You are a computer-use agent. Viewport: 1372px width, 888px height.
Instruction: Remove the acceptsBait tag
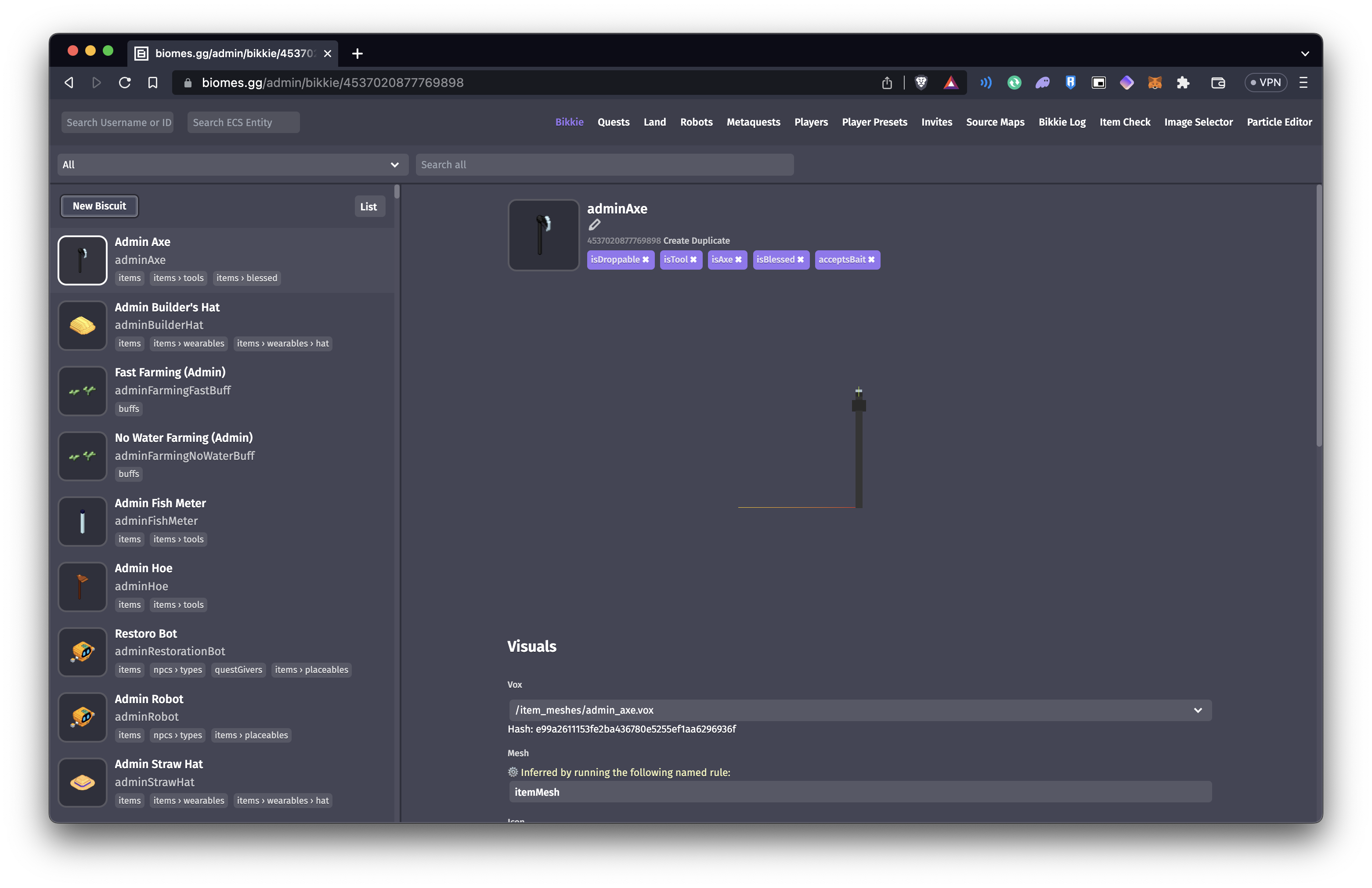coord(871,260)
